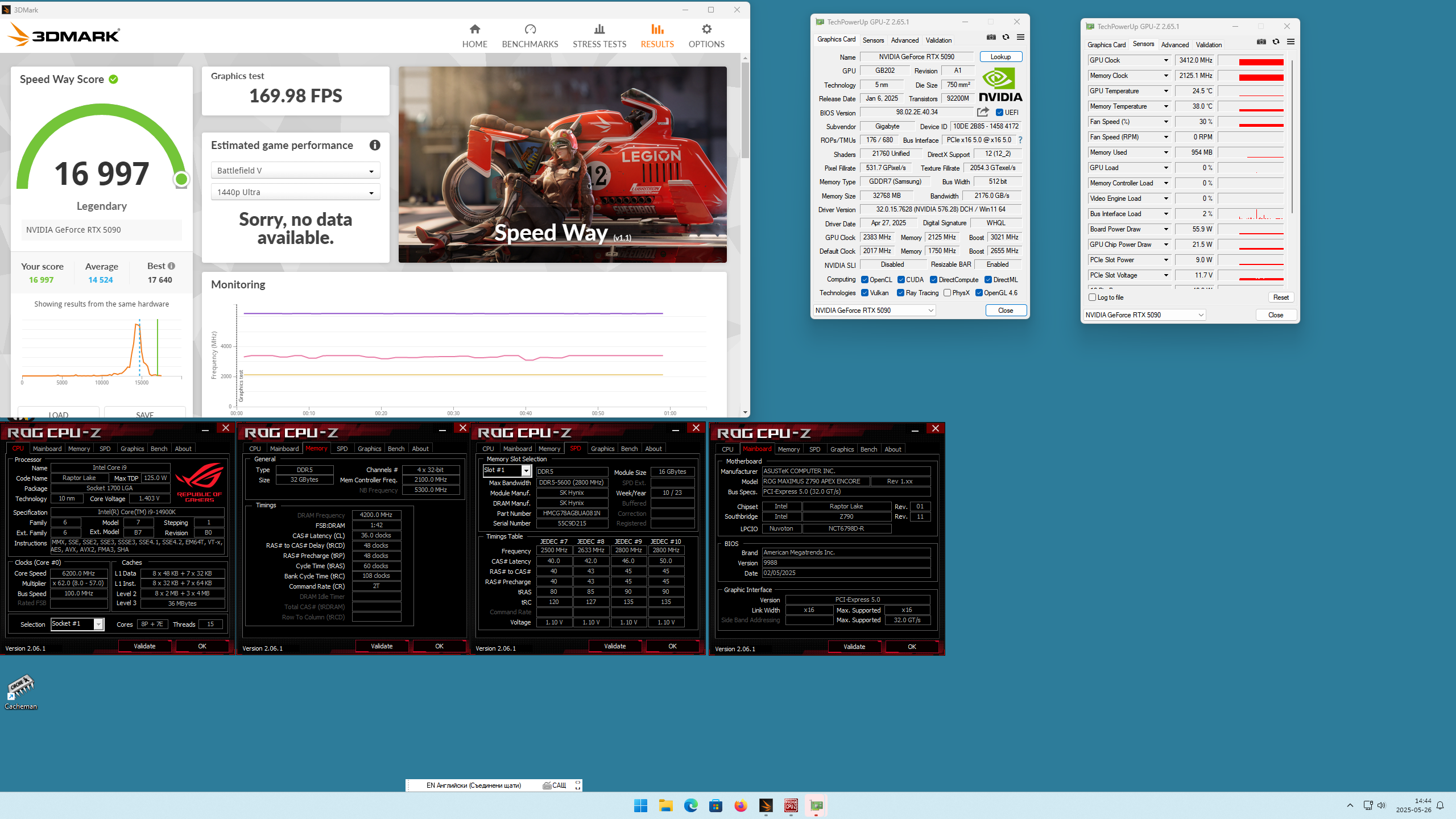This screenshot has width=1456, height=819.
Task: Click the refresh icon in the GPU-Z Sensors window
Action: tap(1276, 42)
